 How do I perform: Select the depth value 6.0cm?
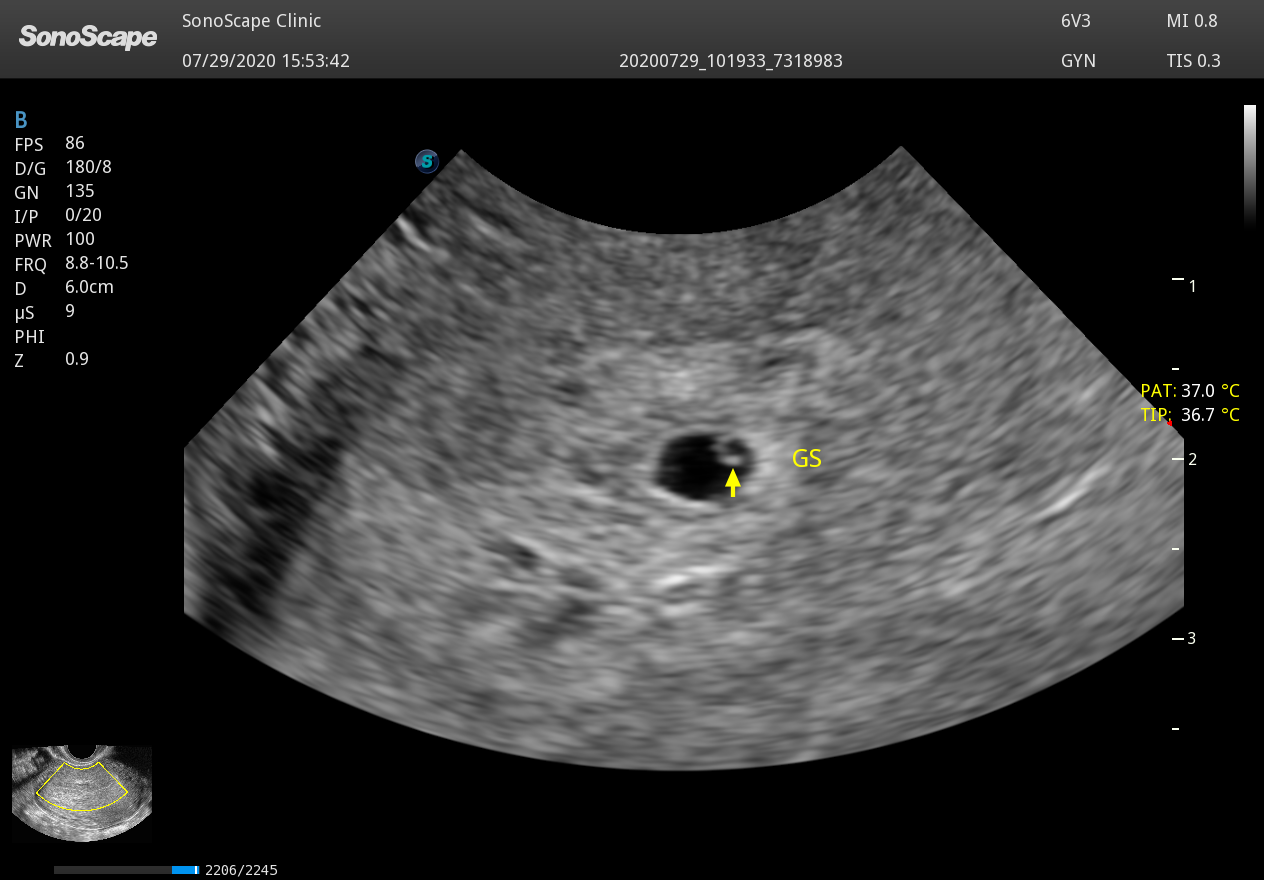coord(89,287)
